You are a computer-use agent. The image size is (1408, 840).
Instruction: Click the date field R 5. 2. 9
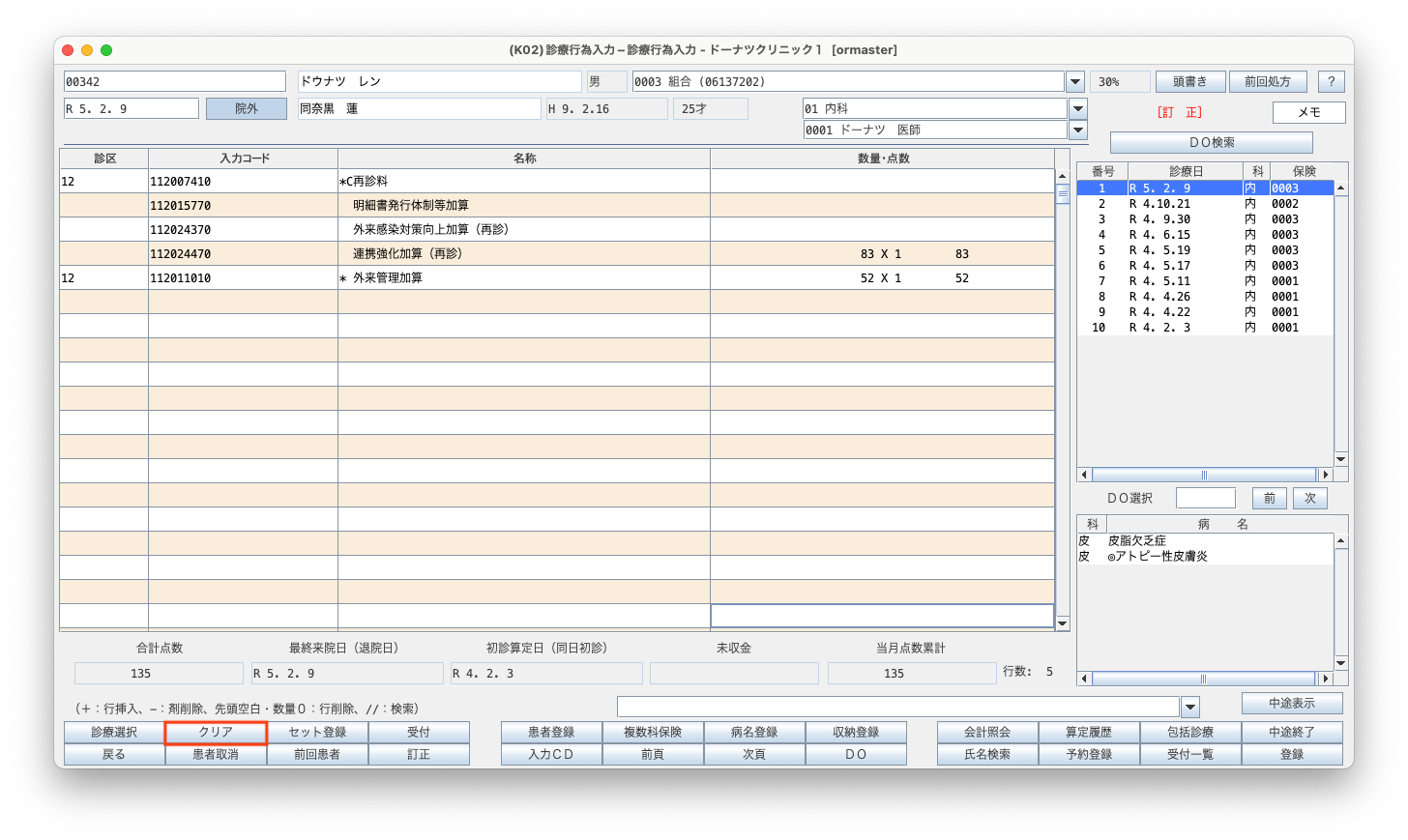coord(132,109)
